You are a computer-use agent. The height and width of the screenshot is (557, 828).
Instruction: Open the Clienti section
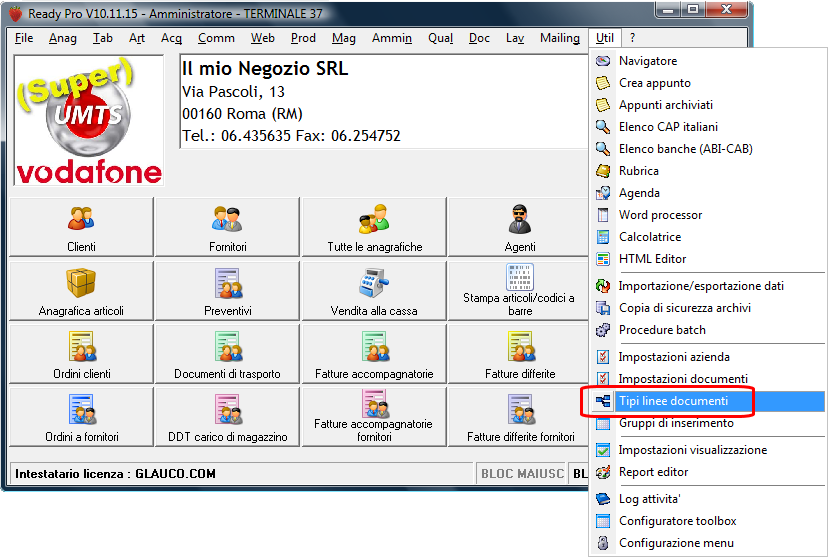pyautogui.click(x=81, y=227)
